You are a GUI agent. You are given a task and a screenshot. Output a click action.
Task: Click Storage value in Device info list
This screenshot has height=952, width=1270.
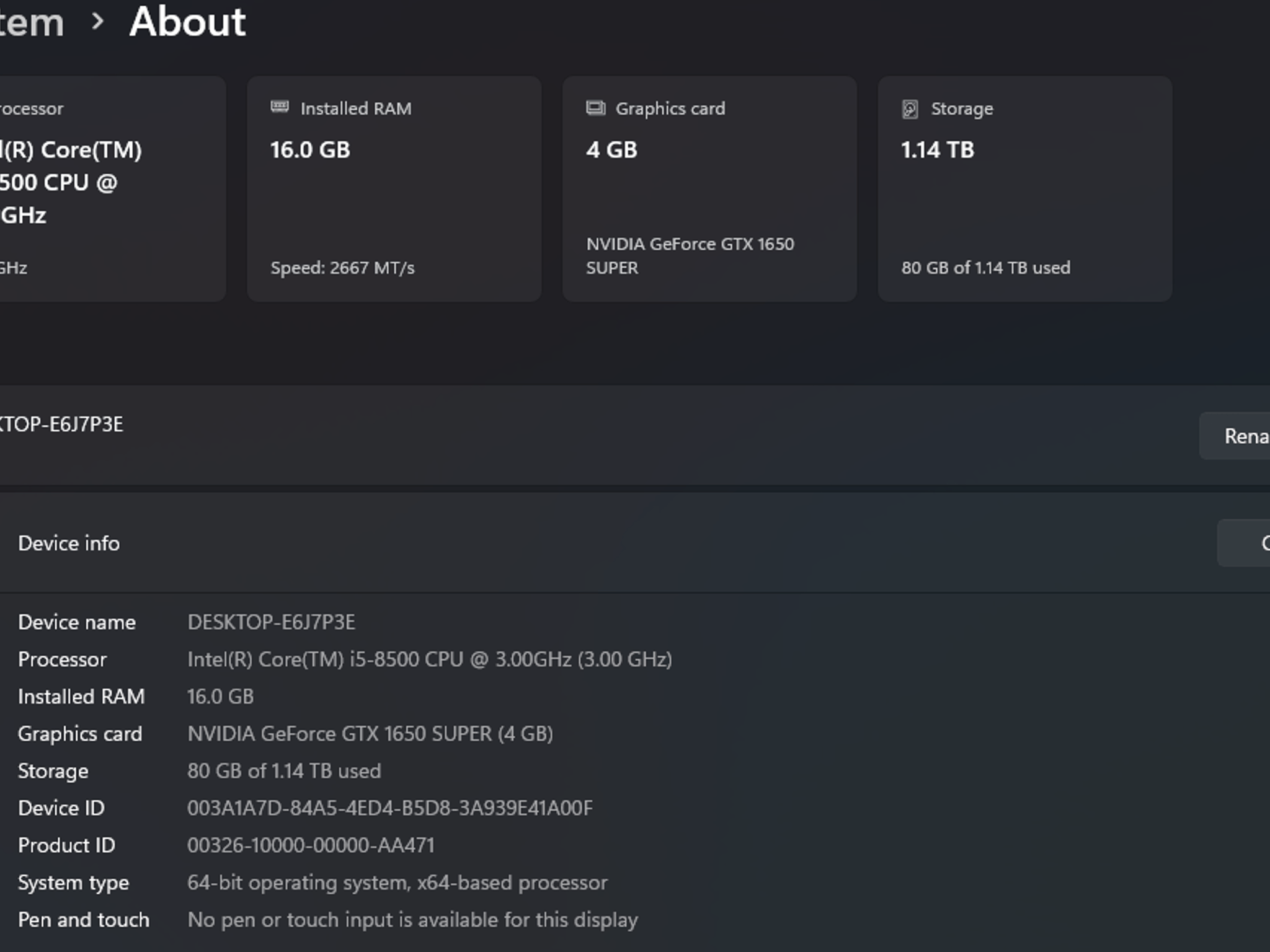click(284, 771)
